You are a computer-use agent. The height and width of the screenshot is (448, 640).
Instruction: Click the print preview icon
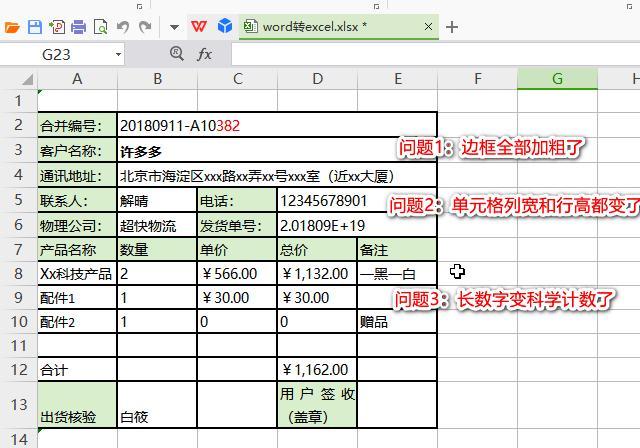tap(100, 27)
